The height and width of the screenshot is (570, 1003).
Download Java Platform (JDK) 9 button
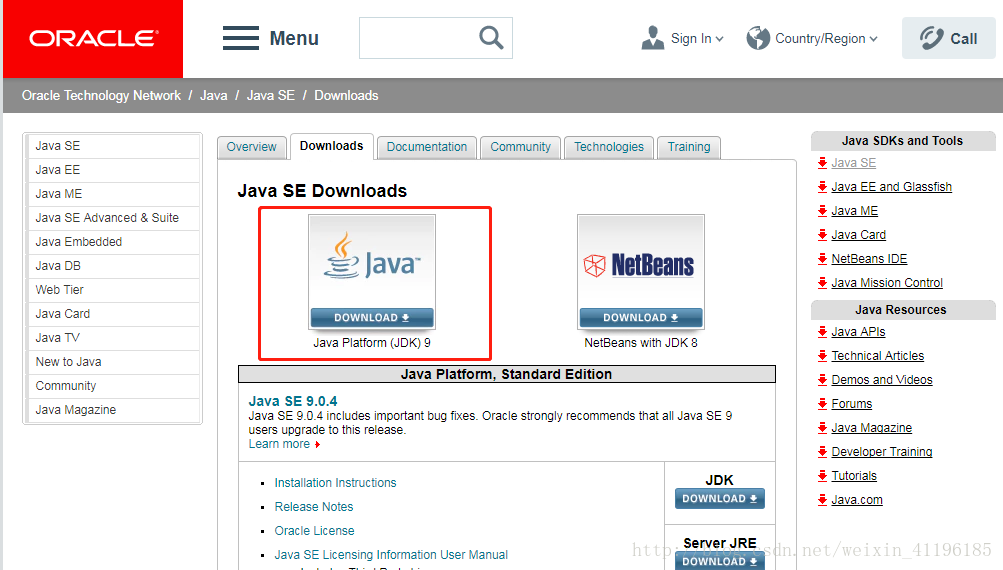pyautogui.click(x=372, y=318)
